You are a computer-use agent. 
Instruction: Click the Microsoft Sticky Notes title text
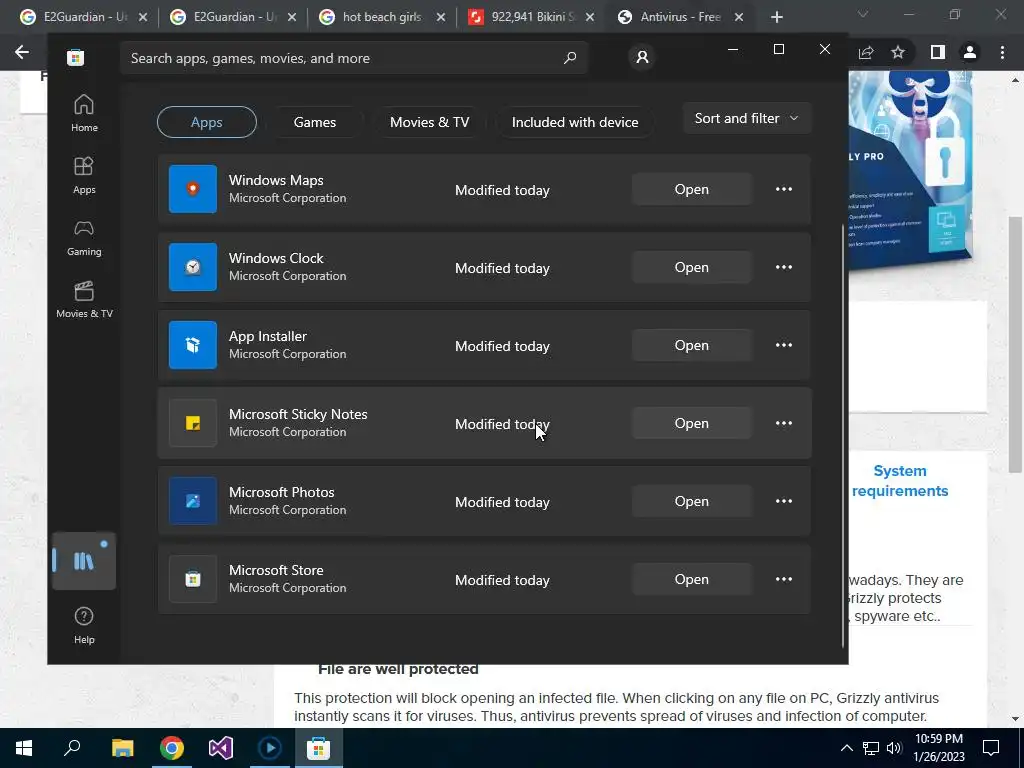(x=298, y=414)
